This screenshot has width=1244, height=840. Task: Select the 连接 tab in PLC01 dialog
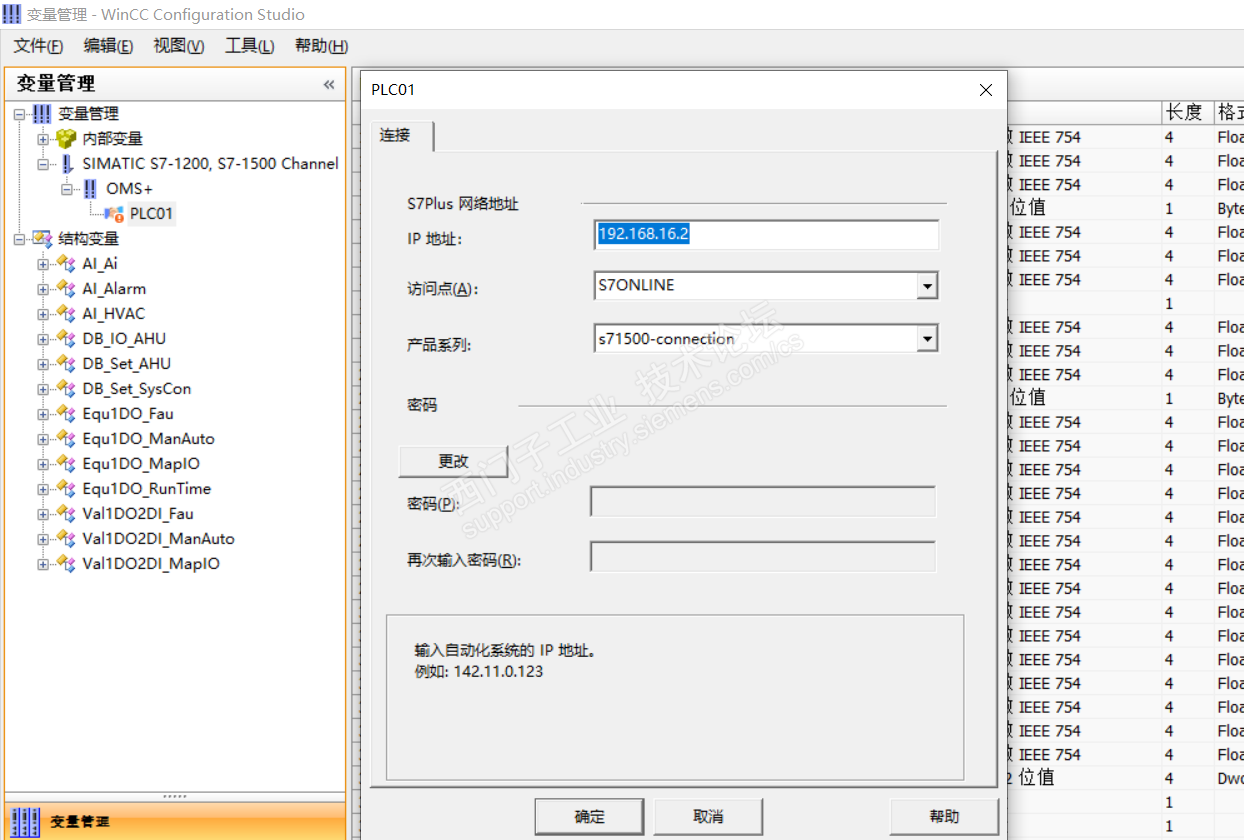[x=401, y=136]
